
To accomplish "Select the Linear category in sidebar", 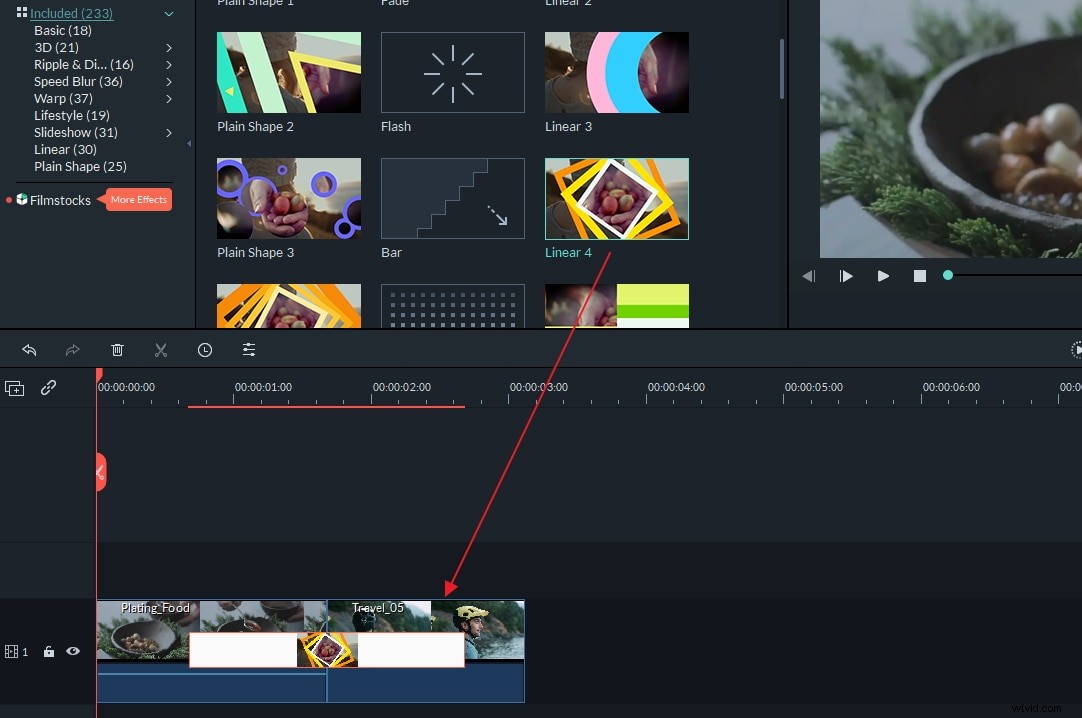I will point(65,149).
